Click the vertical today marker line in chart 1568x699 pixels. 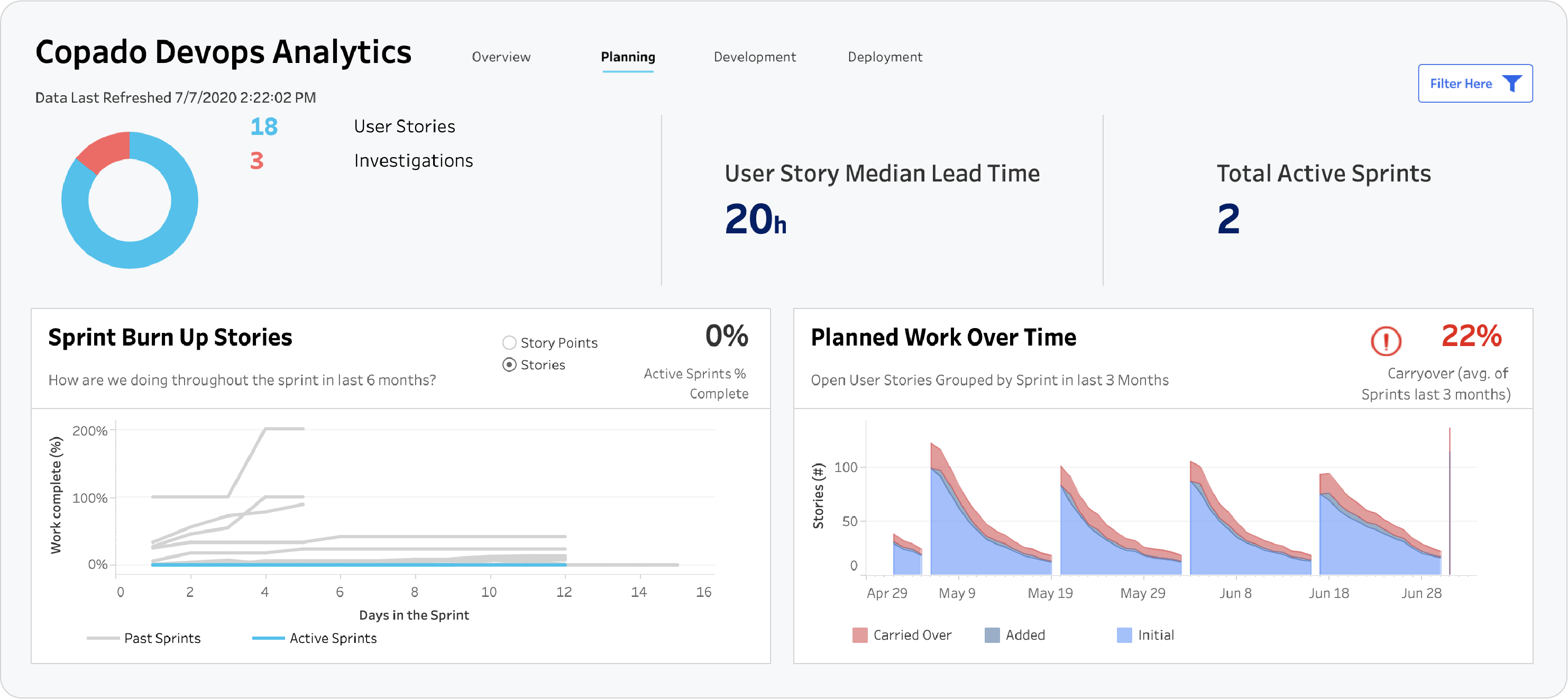1450,501
